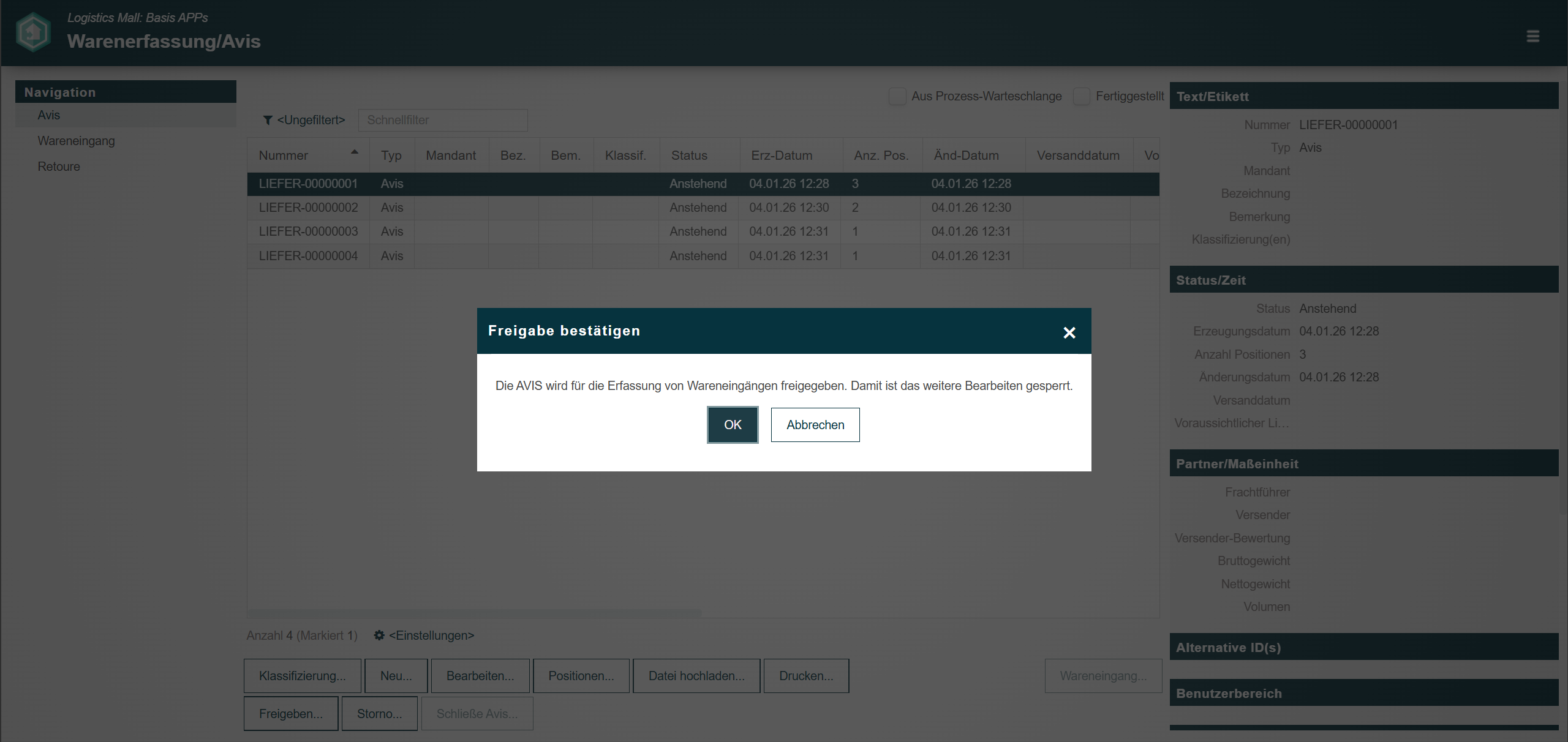1568x742 pixels.
Task: Open Wareneingang in navigation
Action: [x=76, y=141]
